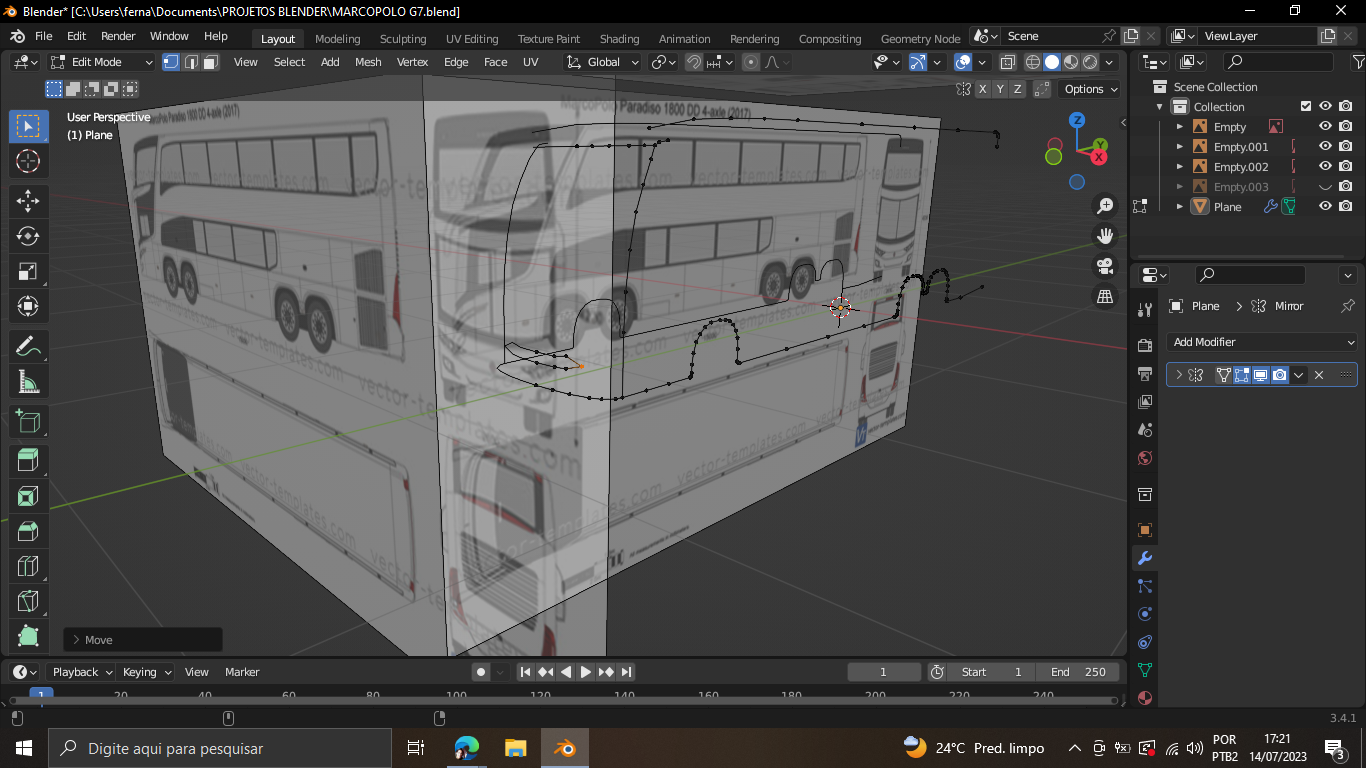Switch to the UV Editing workspace tab
Image resolution: width=1366 pixels, height=768 pixels.
point(472,39)
